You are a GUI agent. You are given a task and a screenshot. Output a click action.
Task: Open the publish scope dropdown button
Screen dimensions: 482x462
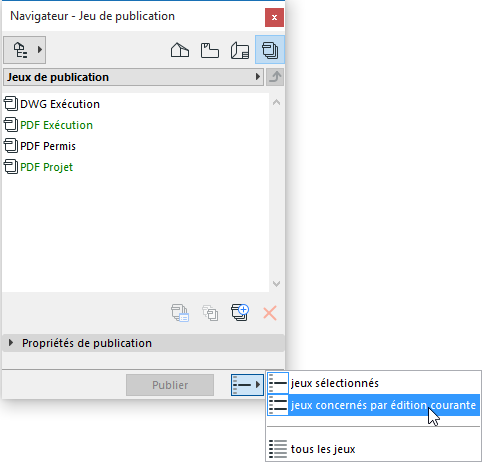[x=247, y=385]
